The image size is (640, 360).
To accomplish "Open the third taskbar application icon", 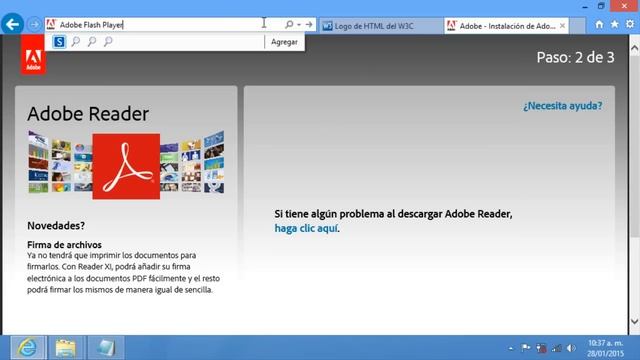I will (x=106, y=348).
